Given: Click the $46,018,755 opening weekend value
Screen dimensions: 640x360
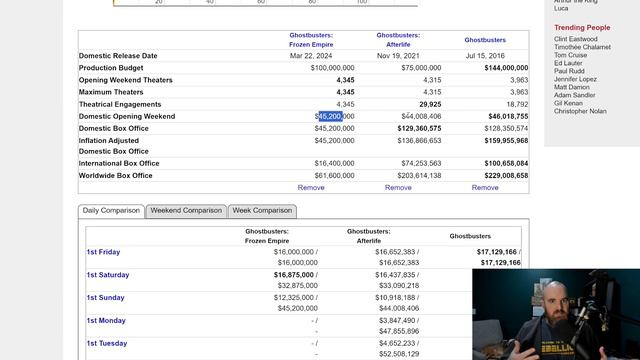Looking at the screenshot, I should tap(508, 117).
